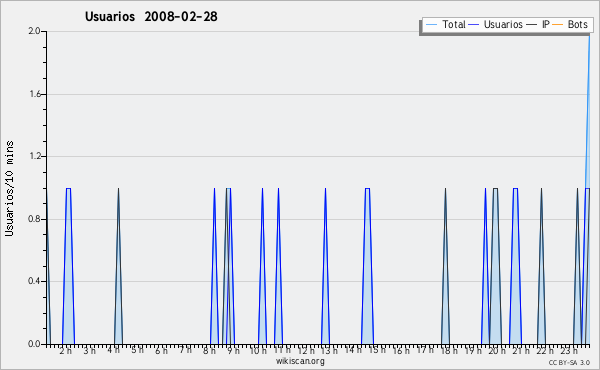The image size is (600, 370).
Task: Click the 2 h x-axis label
Action: (65, 351)
